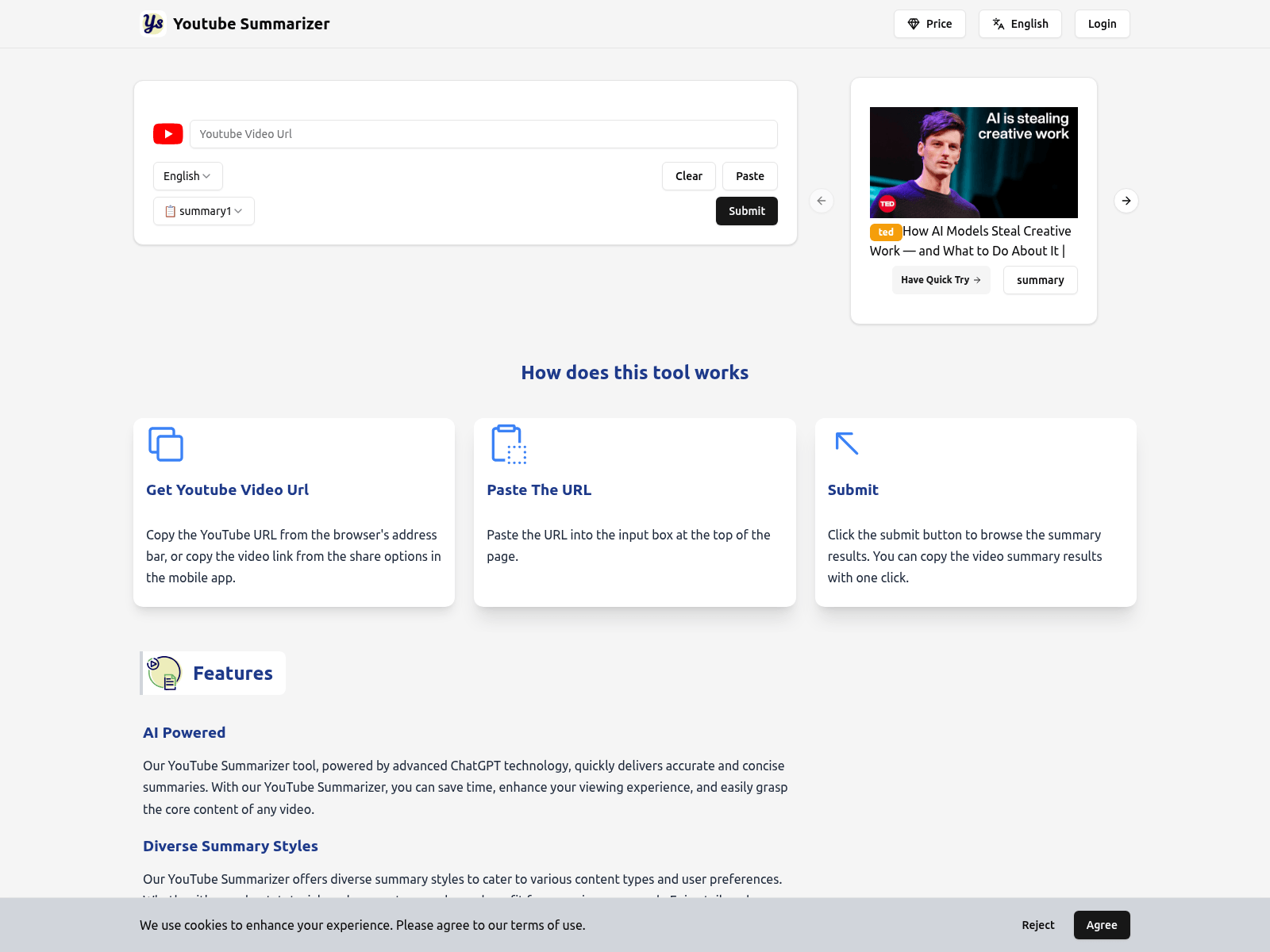Image resolution: width=1270 pixels, height=952 pixels.
Task: Open the English language dropdown in the form
Action: (x=187, y=176)
